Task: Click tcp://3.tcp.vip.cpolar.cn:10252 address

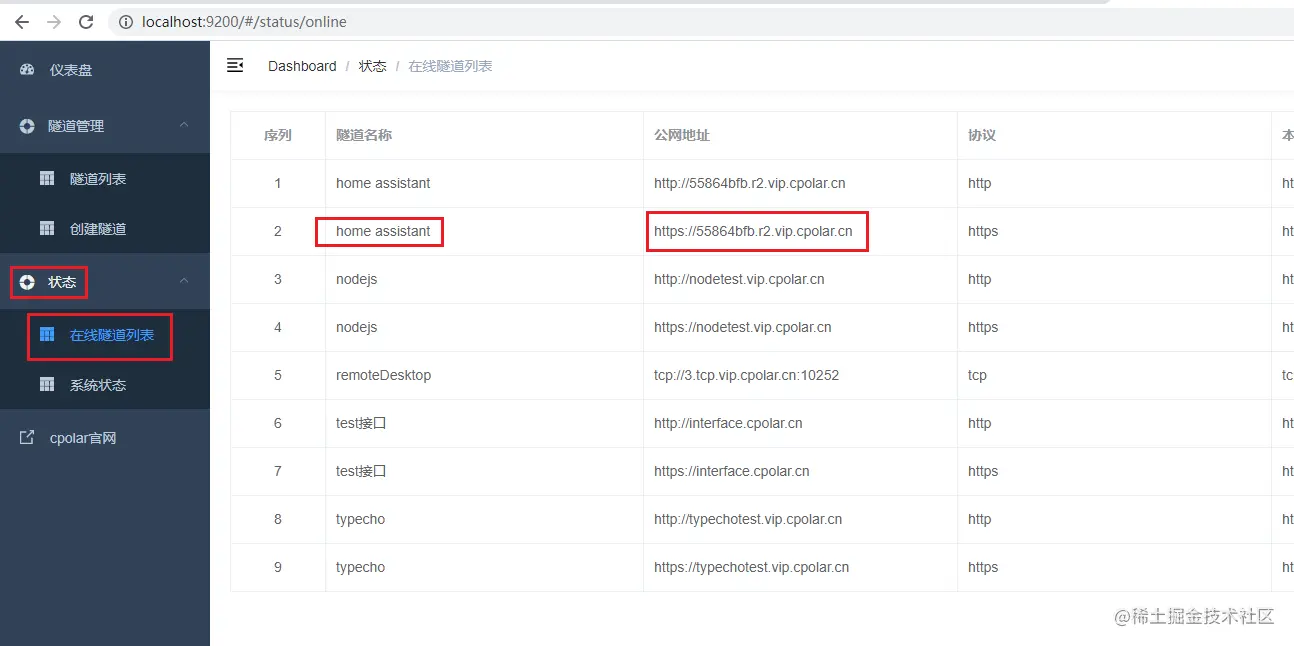Action: 747,375
